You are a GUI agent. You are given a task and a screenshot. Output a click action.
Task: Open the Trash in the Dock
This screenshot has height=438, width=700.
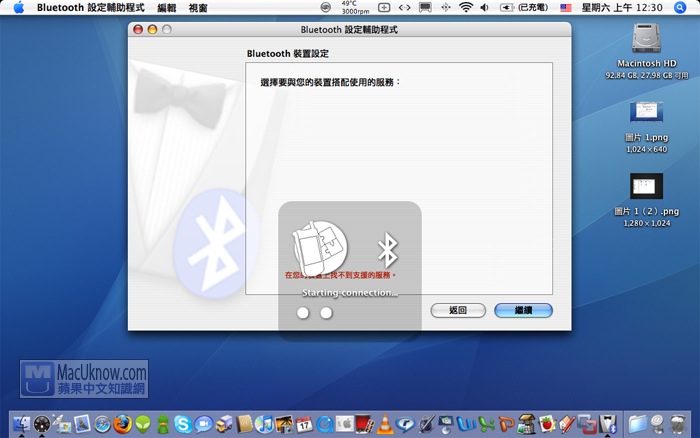click(678, 424)
